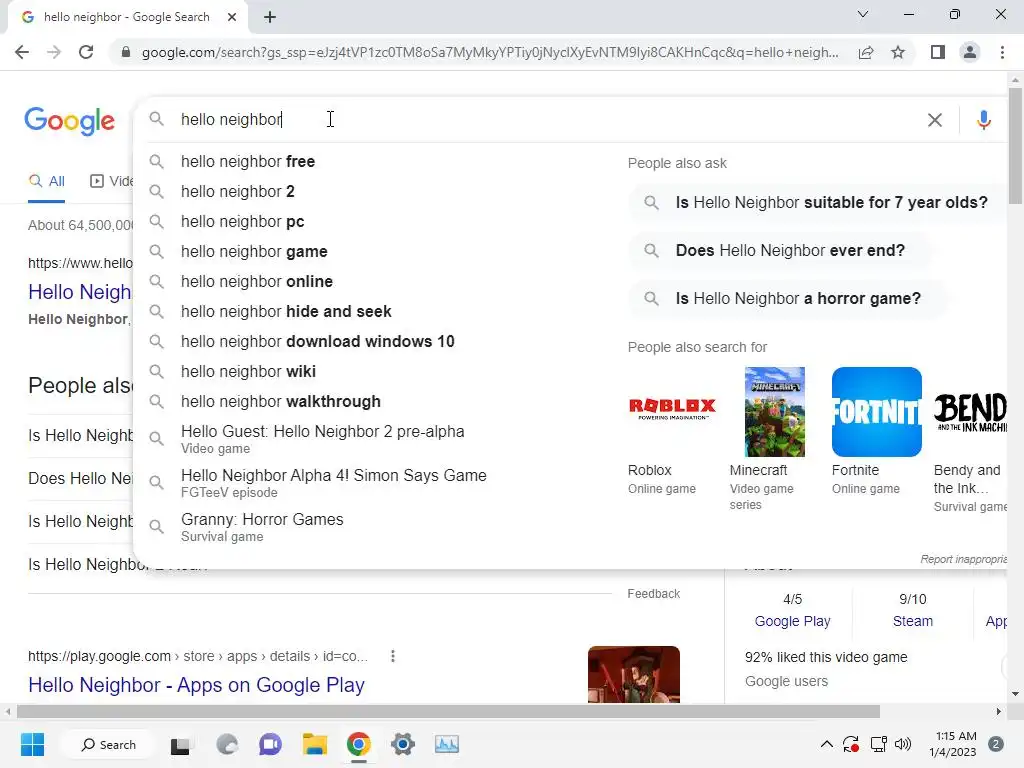Screen dimensions: 1024x768
Task: Click Is Hello Neighbor a horror game? question
Action: point(788,298)
